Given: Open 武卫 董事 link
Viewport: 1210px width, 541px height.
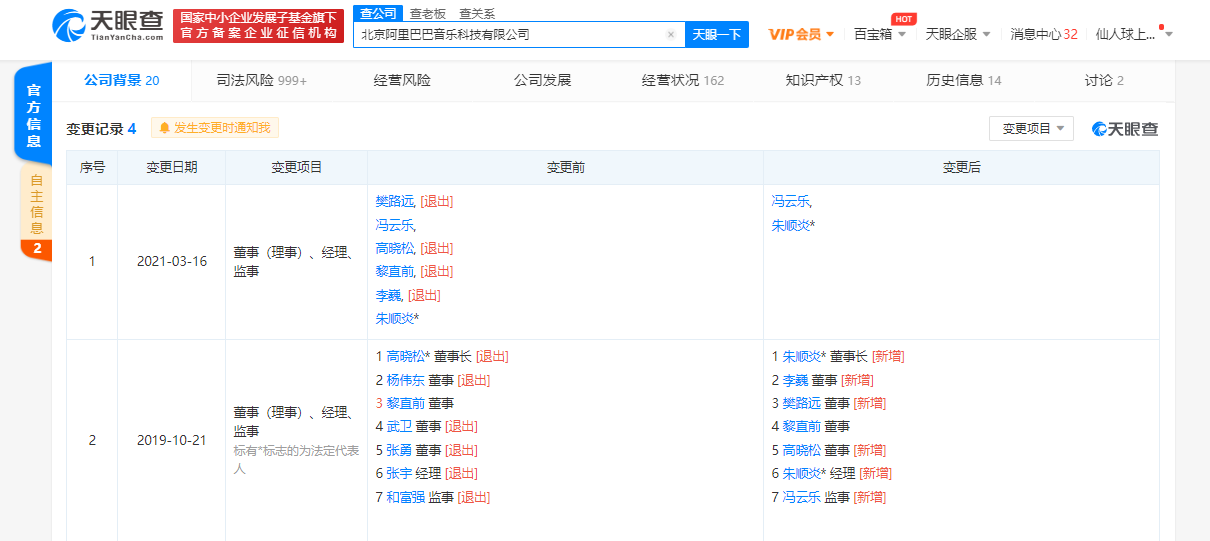Looking at the screenshot, I should point(399,426).
